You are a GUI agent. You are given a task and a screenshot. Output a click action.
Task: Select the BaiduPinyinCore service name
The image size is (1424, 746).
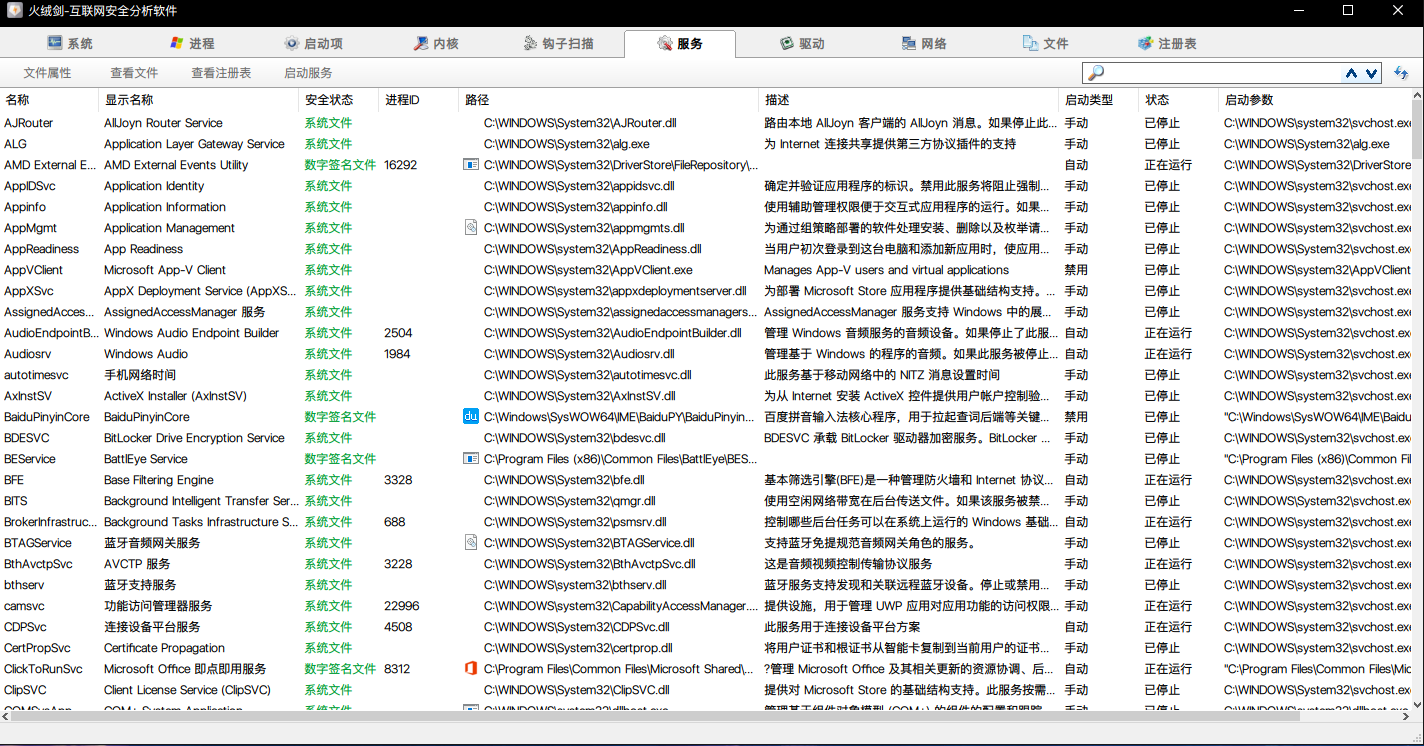pos(47,417)
